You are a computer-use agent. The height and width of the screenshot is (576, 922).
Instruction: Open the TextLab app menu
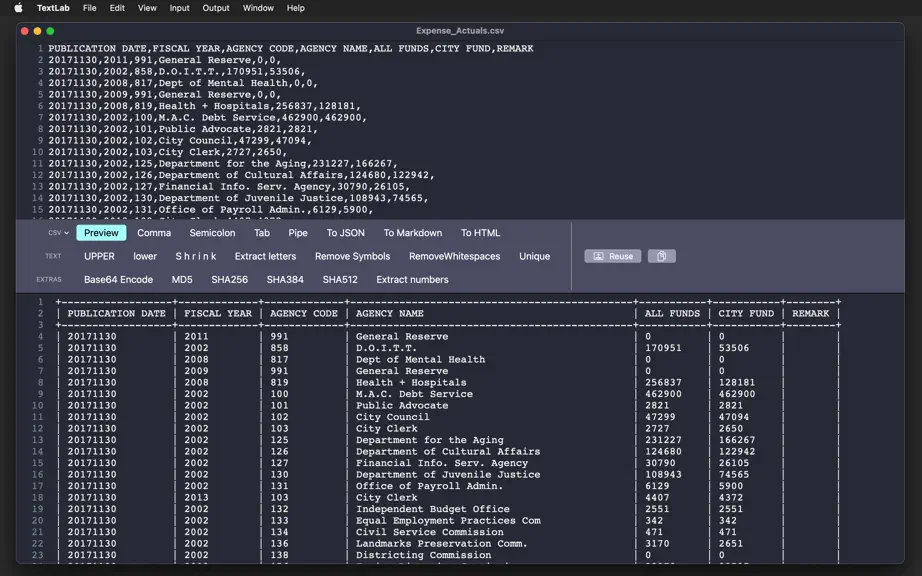click(x=53, y=8)
